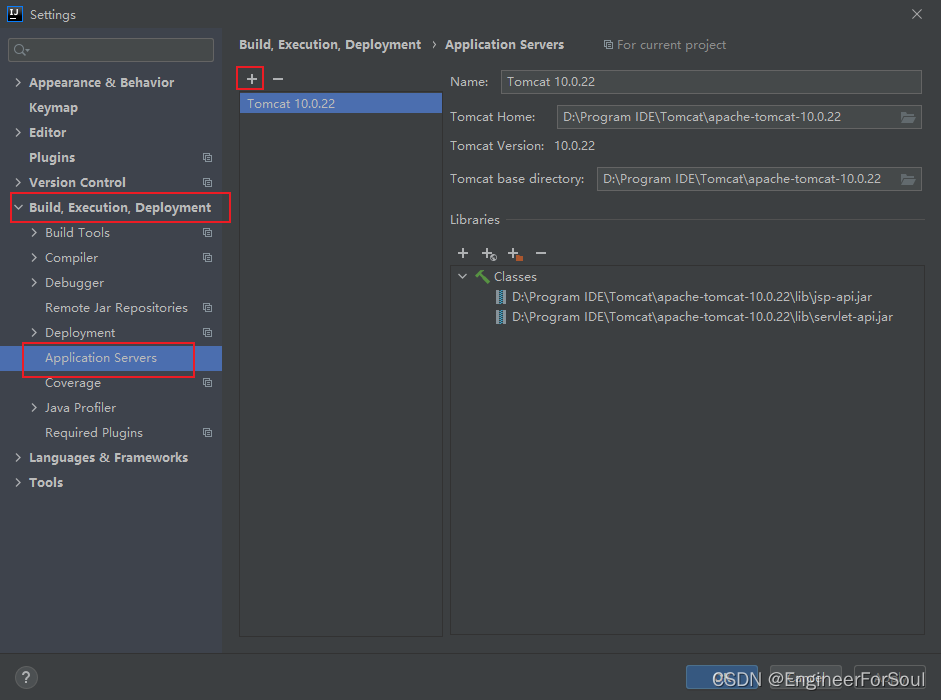The image size is (941, 700).
Task: Add a library with the Libraries plus icon
Action: (463, 253)
